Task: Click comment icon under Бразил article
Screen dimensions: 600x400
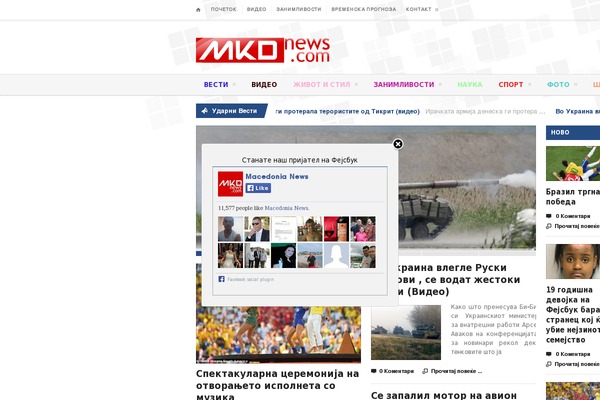Action: click(549, 216)
